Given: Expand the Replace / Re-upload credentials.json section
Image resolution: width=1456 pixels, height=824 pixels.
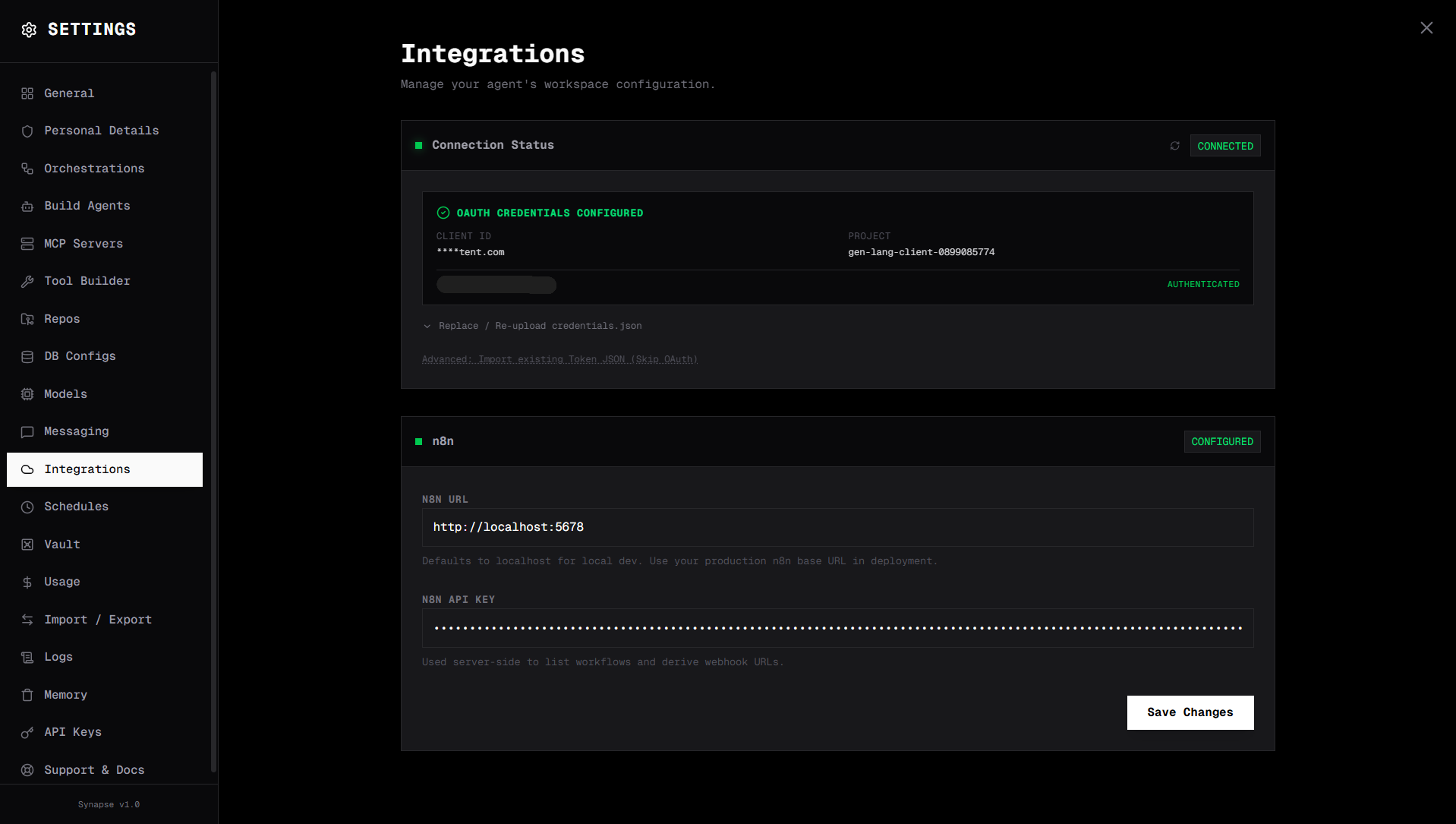Looking at the screenshot, I should 532,326.
